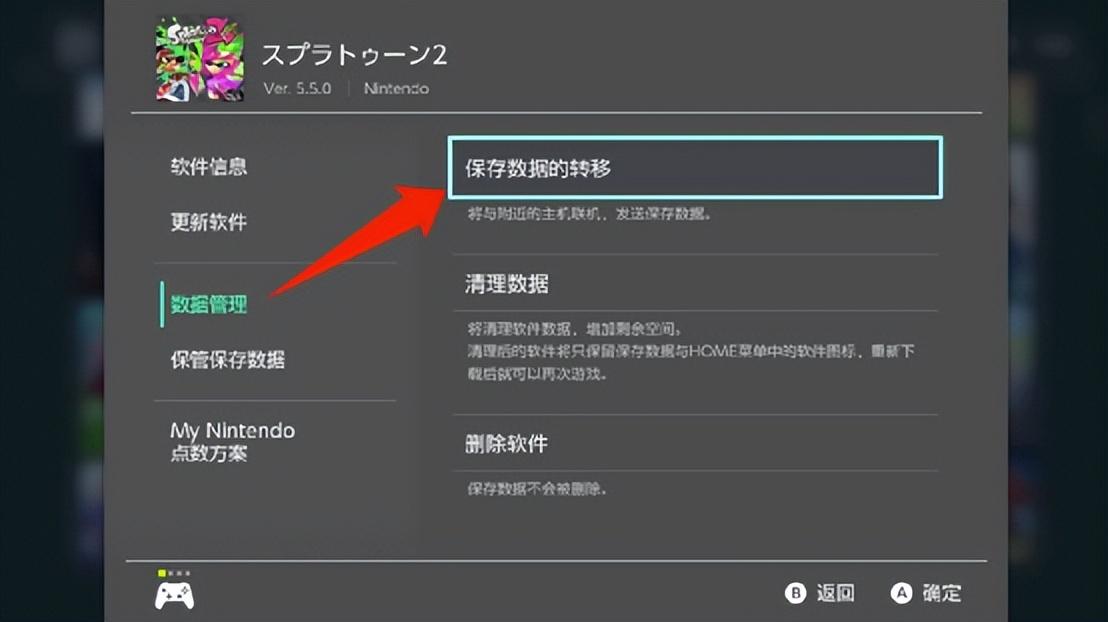Click the circled A button icon
This screenshot has width=1108, height=622.
[901, 593]
